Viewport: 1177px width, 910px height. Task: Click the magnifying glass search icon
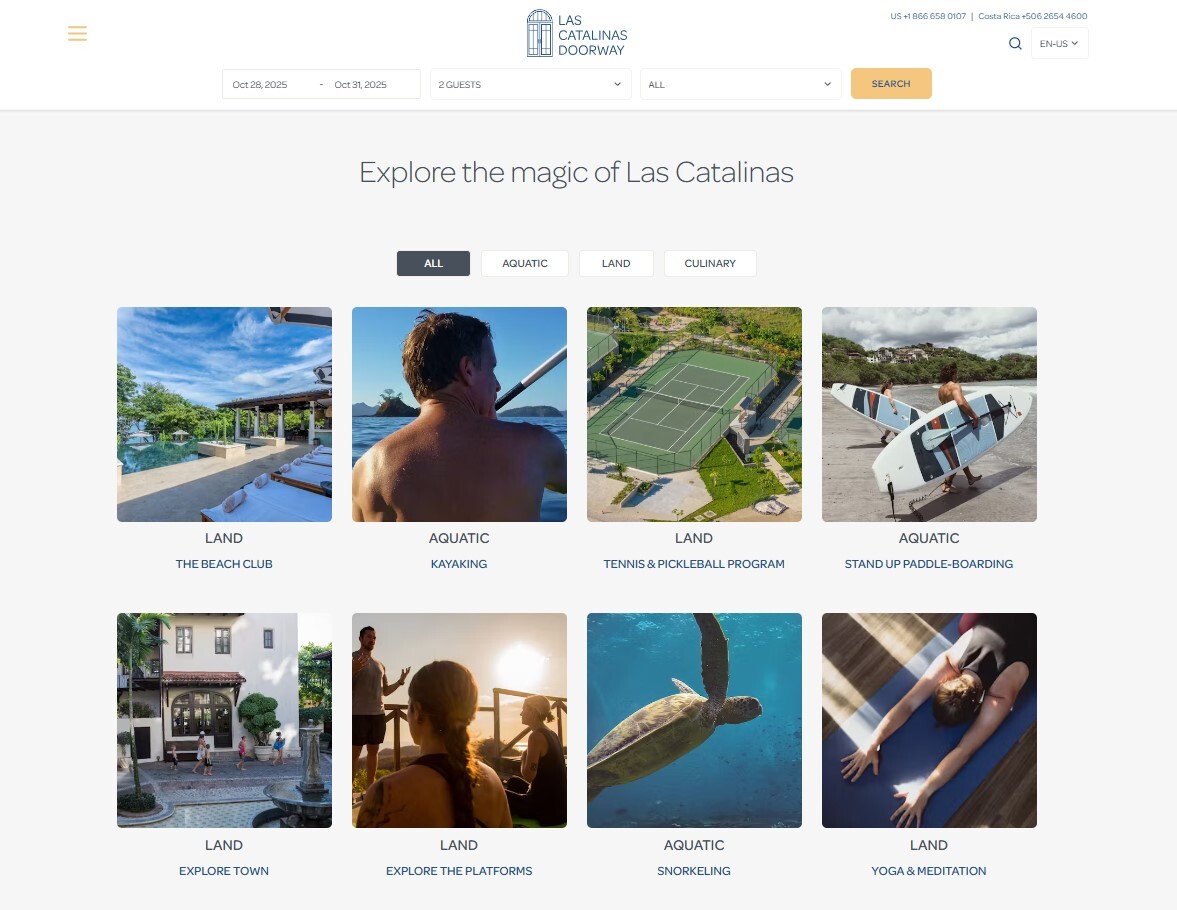[x=1015, y=44]
